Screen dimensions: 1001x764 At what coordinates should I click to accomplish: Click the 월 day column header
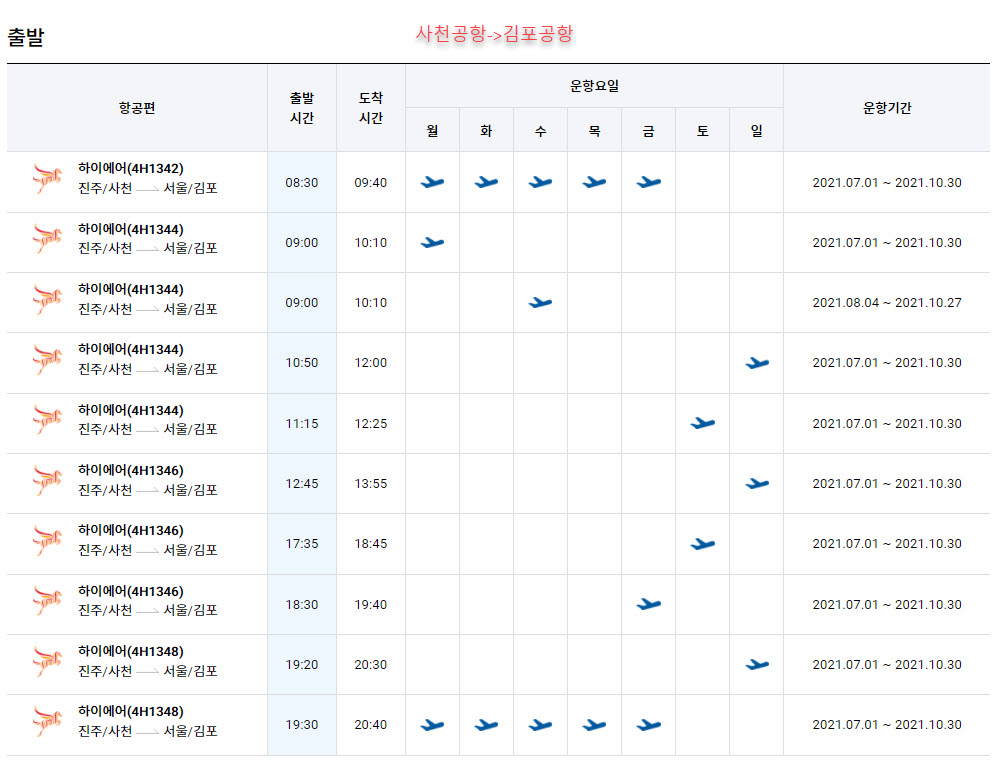432,131
